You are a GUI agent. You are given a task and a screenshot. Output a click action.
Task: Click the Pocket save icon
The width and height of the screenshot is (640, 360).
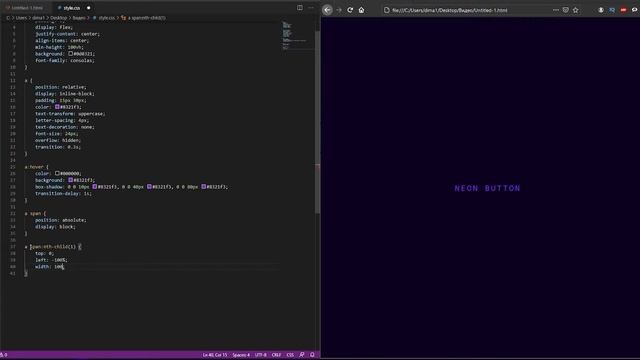coord(565,10)
